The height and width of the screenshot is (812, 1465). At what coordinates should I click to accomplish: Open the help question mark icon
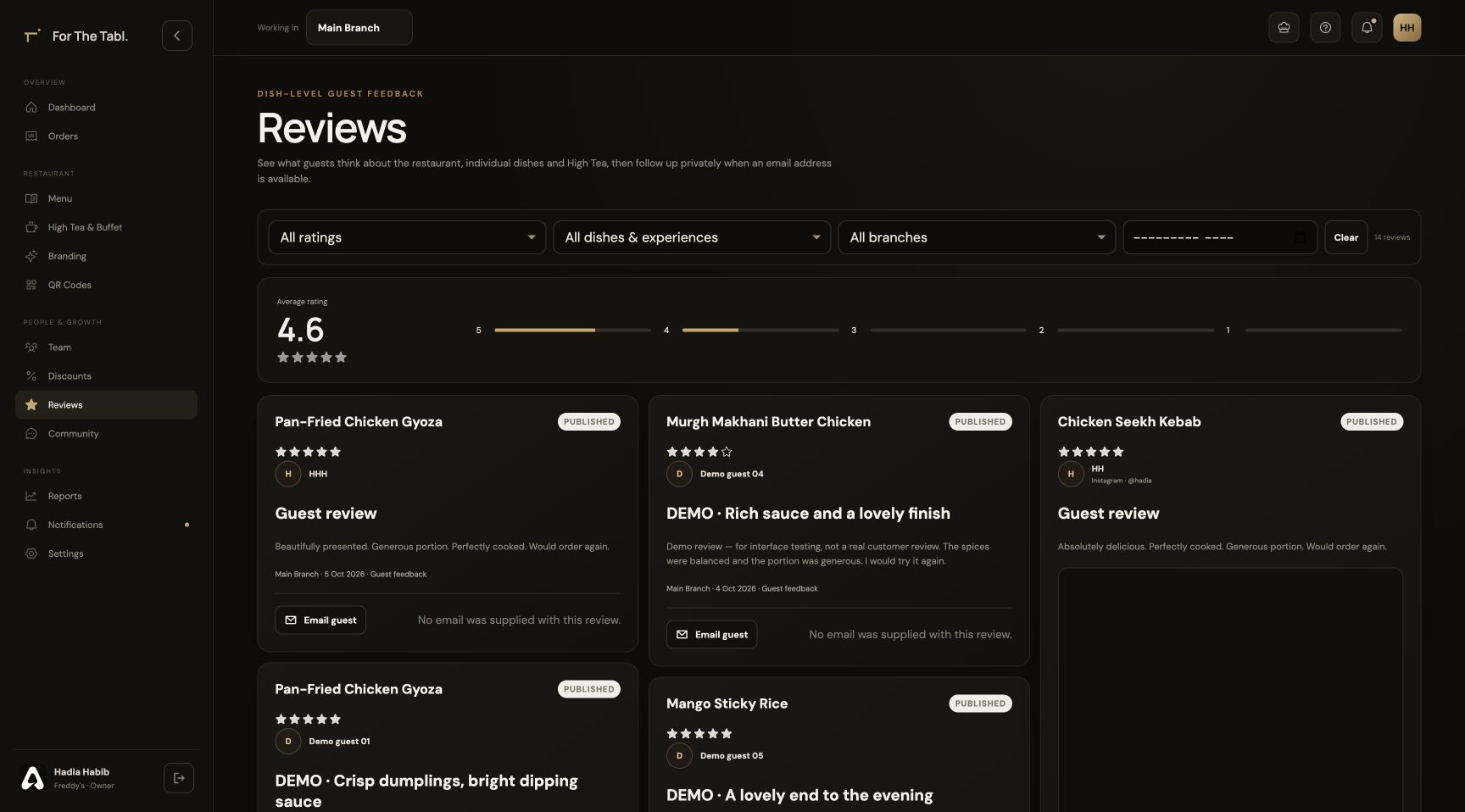[1325, 28]
